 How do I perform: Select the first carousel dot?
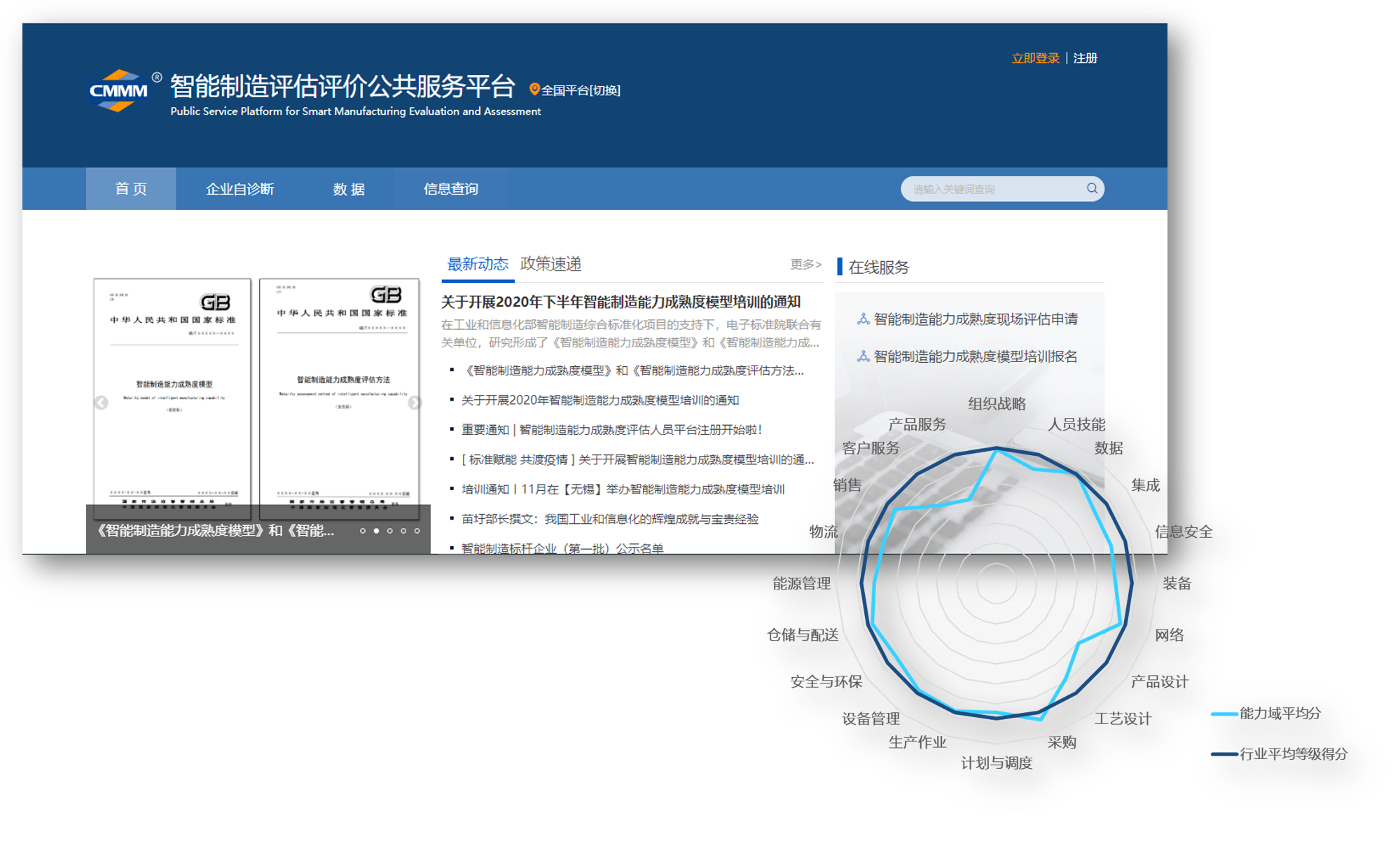pyautogui.click(x=363, y=531)
